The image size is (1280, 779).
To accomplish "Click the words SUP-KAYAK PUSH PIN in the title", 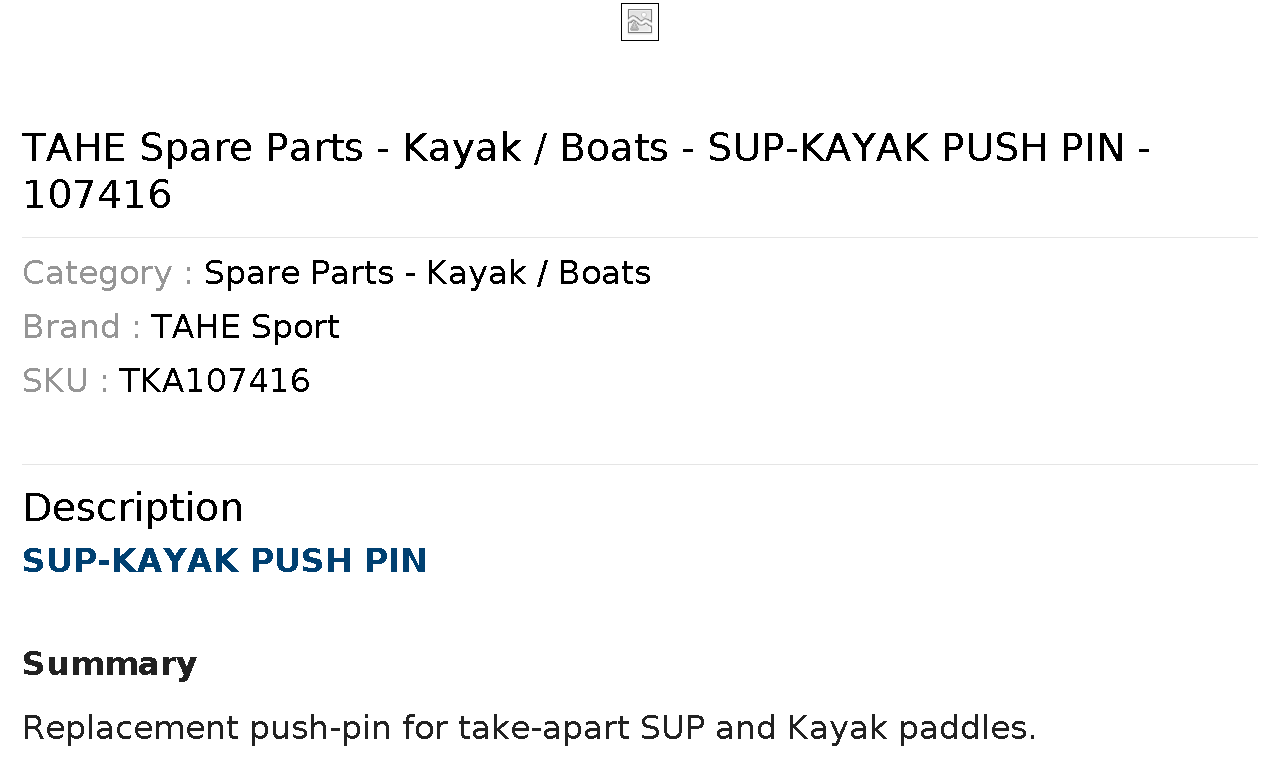I will (x=916, y=148).
